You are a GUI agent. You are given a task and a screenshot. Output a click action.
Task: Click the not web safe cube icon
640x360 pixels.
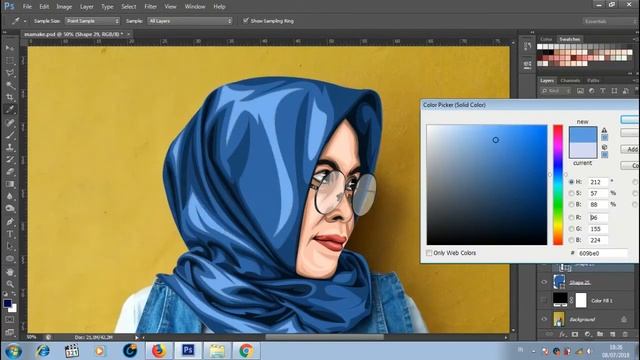click(x=604, y=147)
